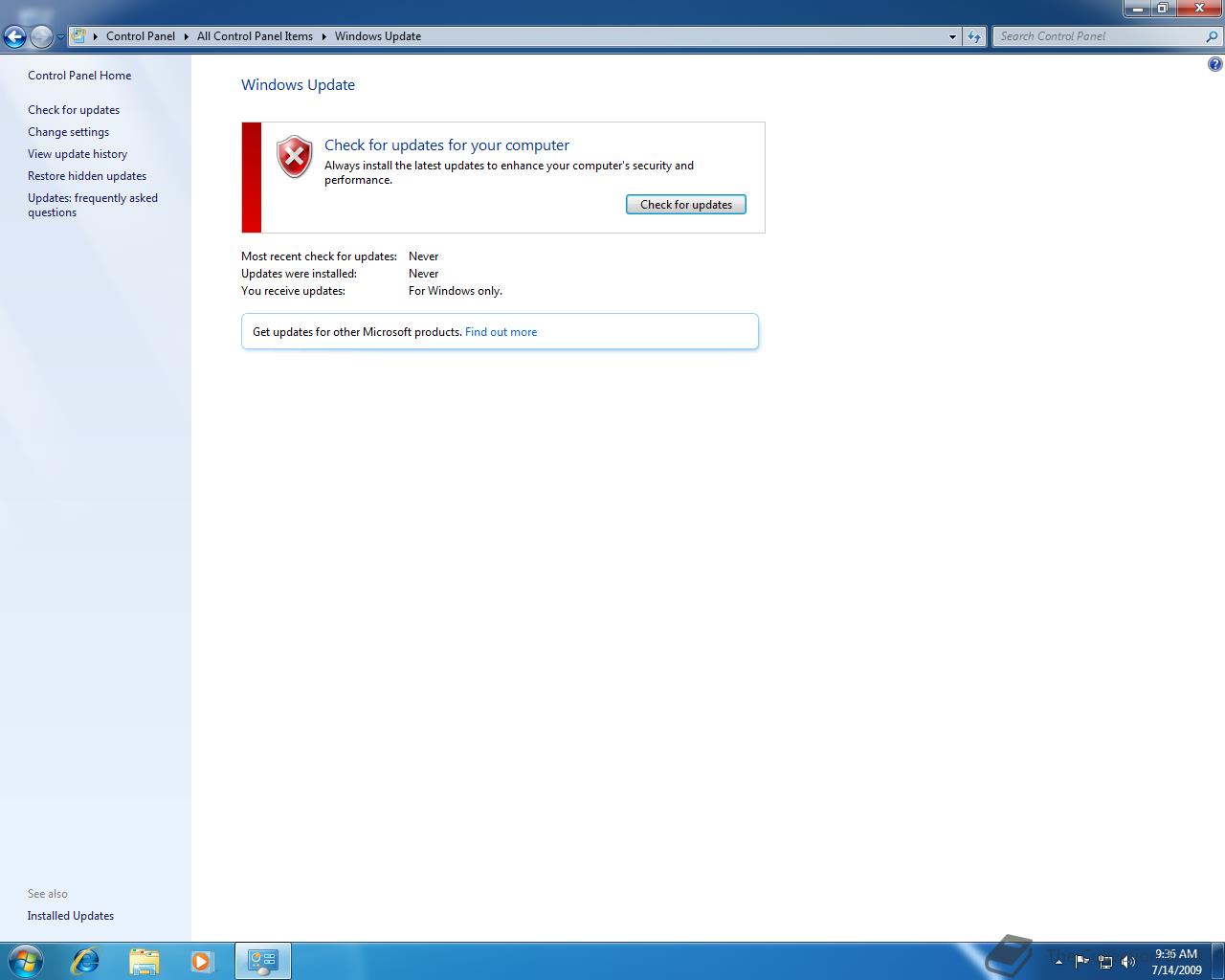The width and height of the screenshot is (1225, 980).
Task: Click the Back navigation arrow
Action: (14, 36)
